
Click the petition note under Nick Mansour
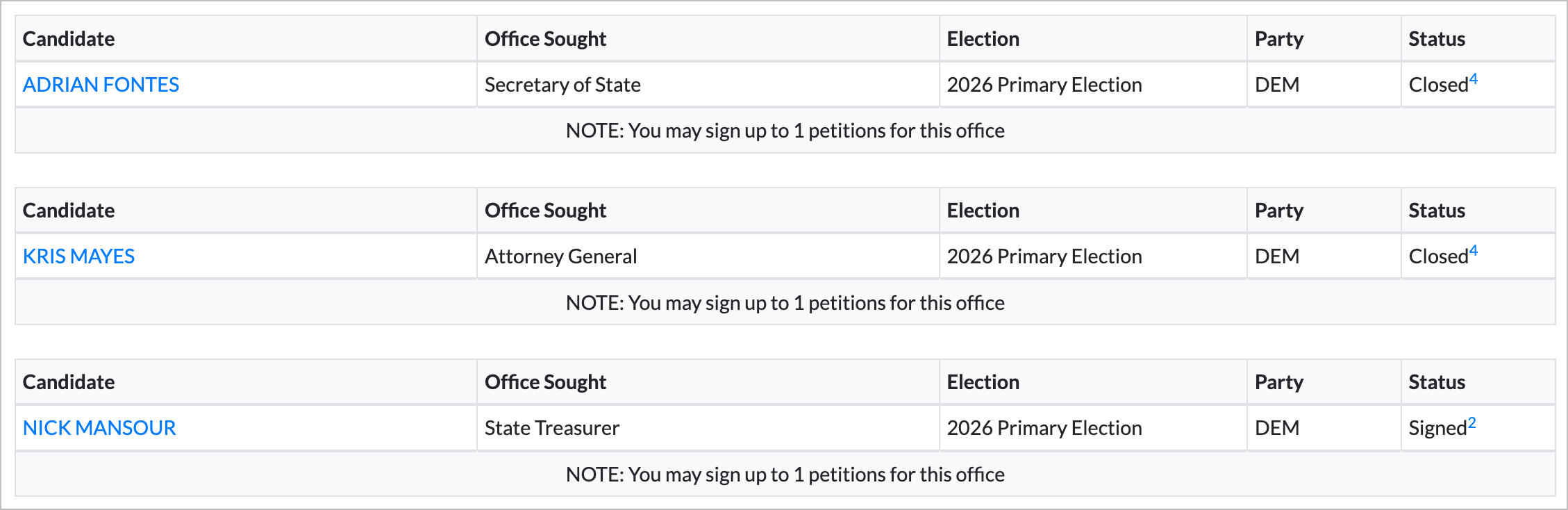pyautogui.click(x=785, y=474)
